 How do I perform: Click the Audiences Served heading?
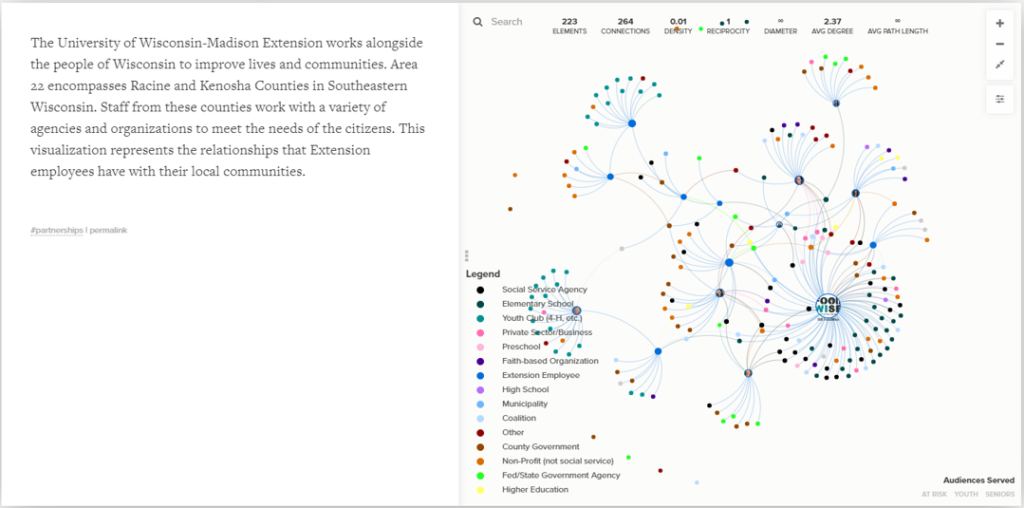[979, 481]
